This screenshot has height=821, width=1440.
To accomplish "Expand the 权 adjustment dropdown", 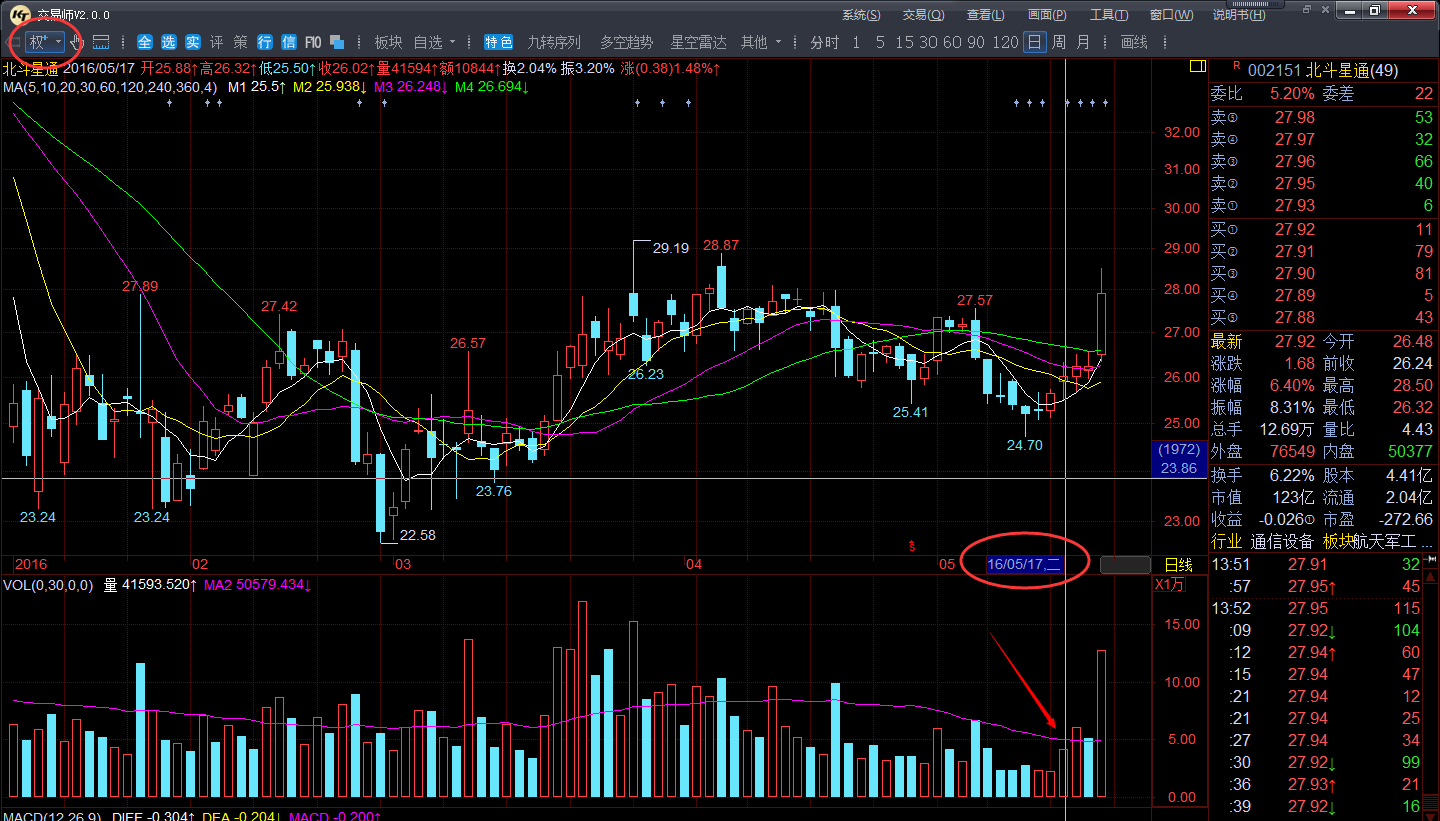I will pyautogui.click(x=46, y=42).
